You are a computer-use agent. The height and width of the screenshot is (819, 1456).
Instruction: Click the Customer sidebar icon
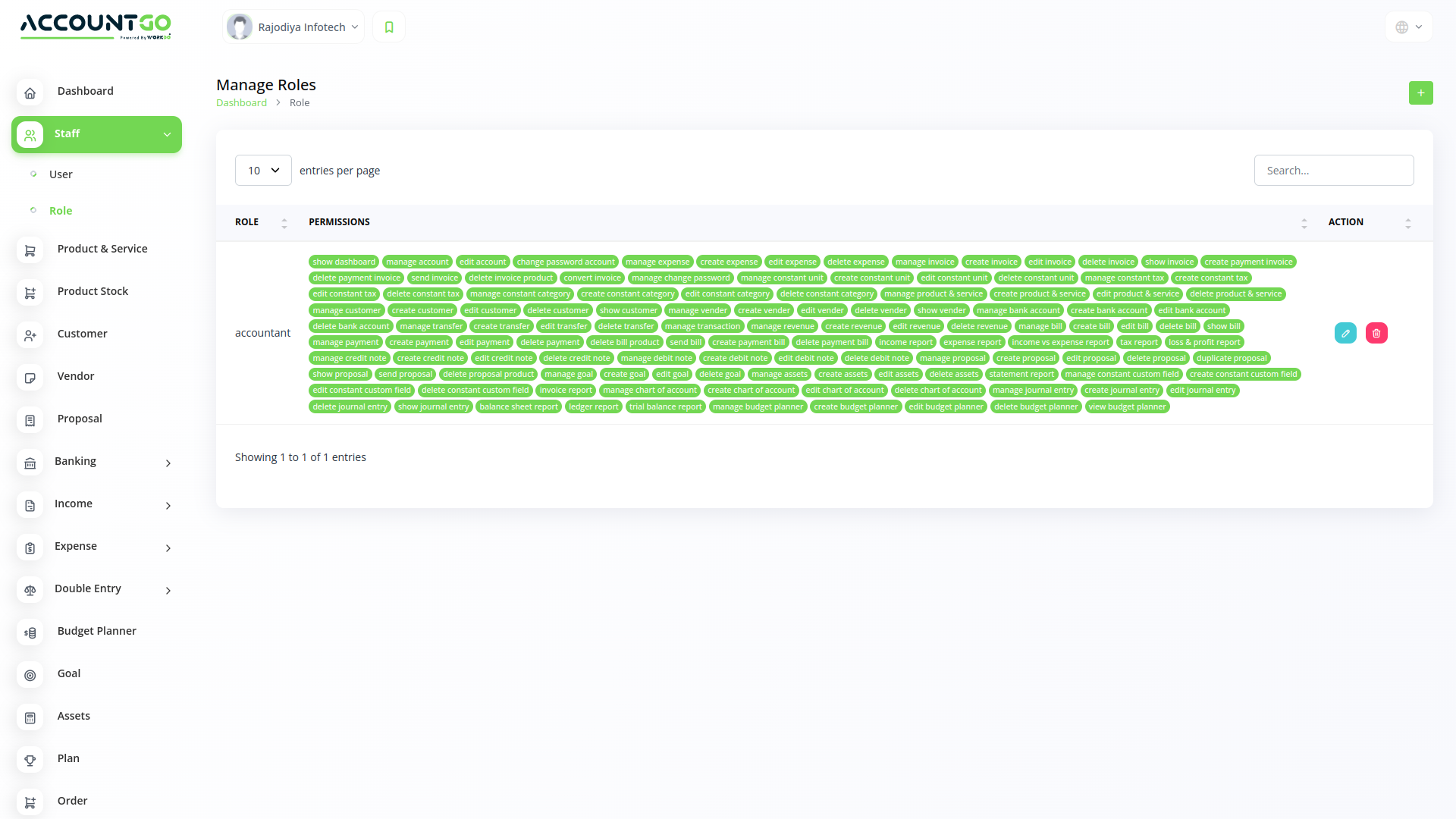[x=30, y=335]
